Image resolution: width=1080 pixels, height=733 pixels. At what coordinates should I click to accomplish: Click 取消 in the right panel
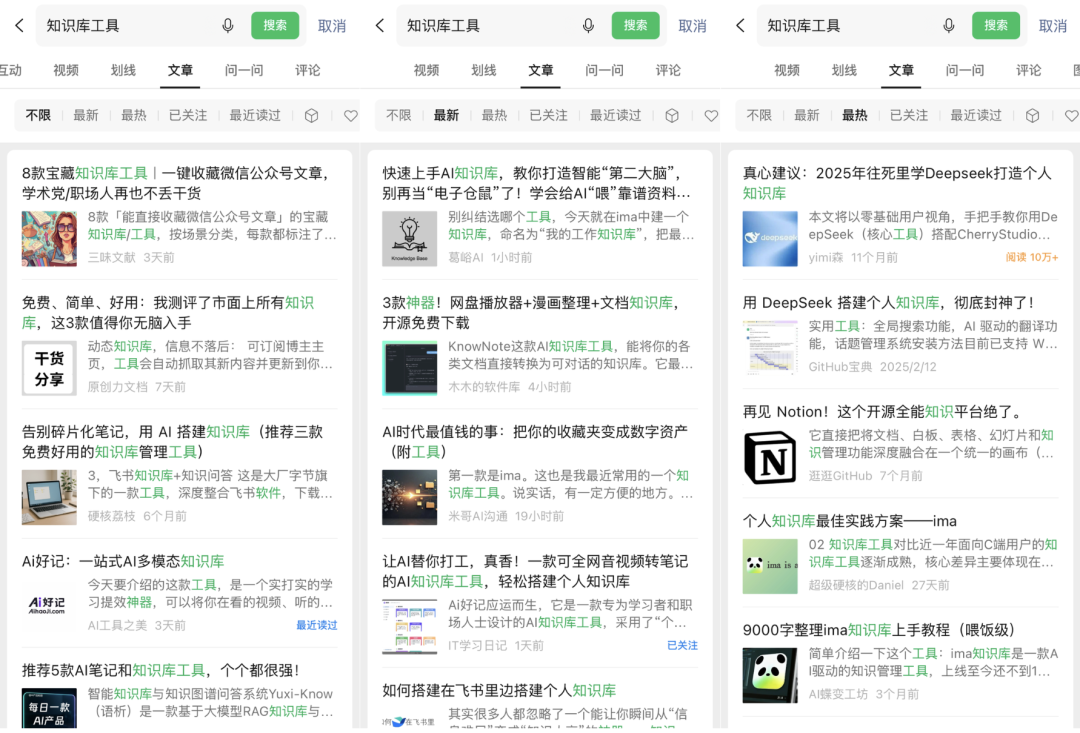(1053, 26)
